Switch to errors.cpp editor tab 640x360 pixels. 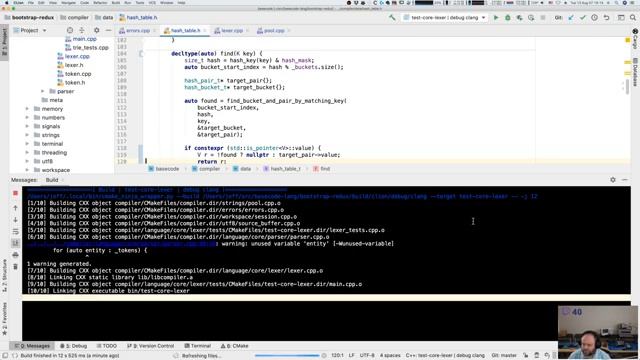tap(138, 31)
